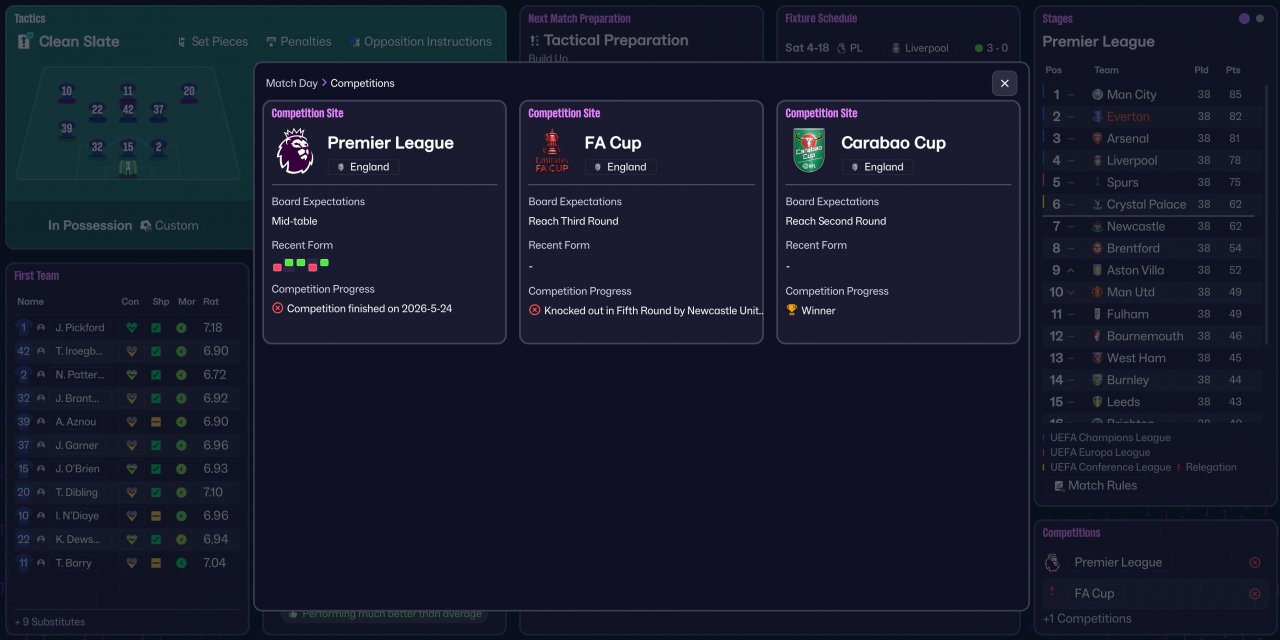Screen dimensions: 1280x640
Task: Click the Carabao Cup badge
Action: point(808,151)
